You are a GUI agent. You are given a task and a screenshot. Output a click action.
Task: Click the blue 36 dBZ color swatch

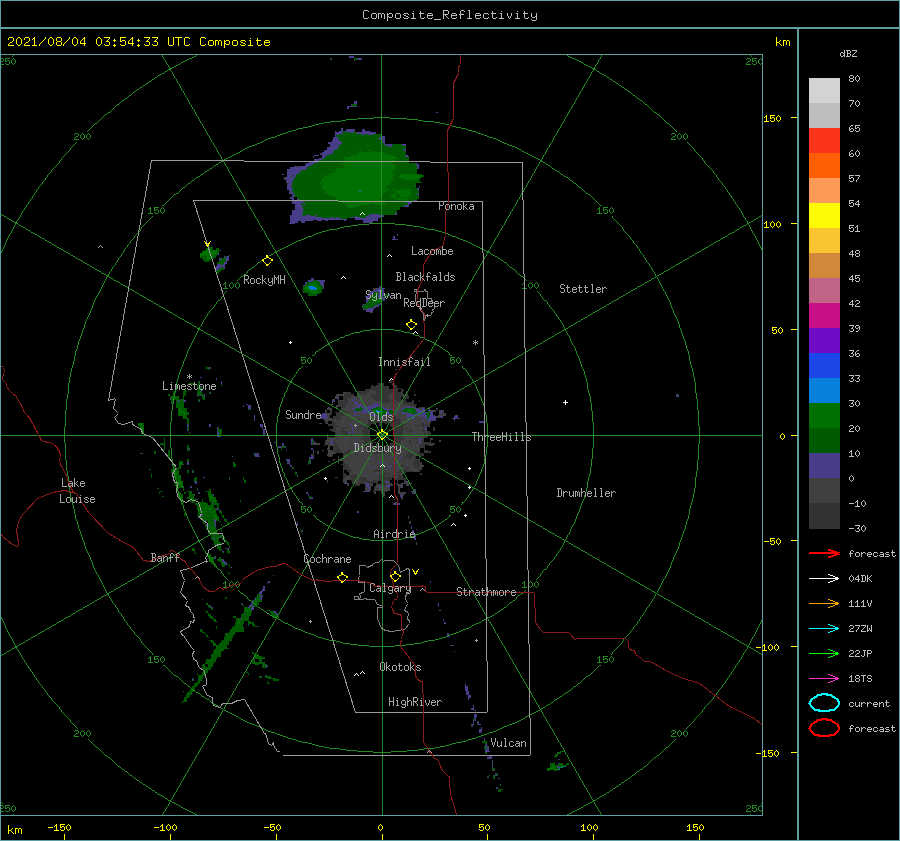[x=824, y=365]
